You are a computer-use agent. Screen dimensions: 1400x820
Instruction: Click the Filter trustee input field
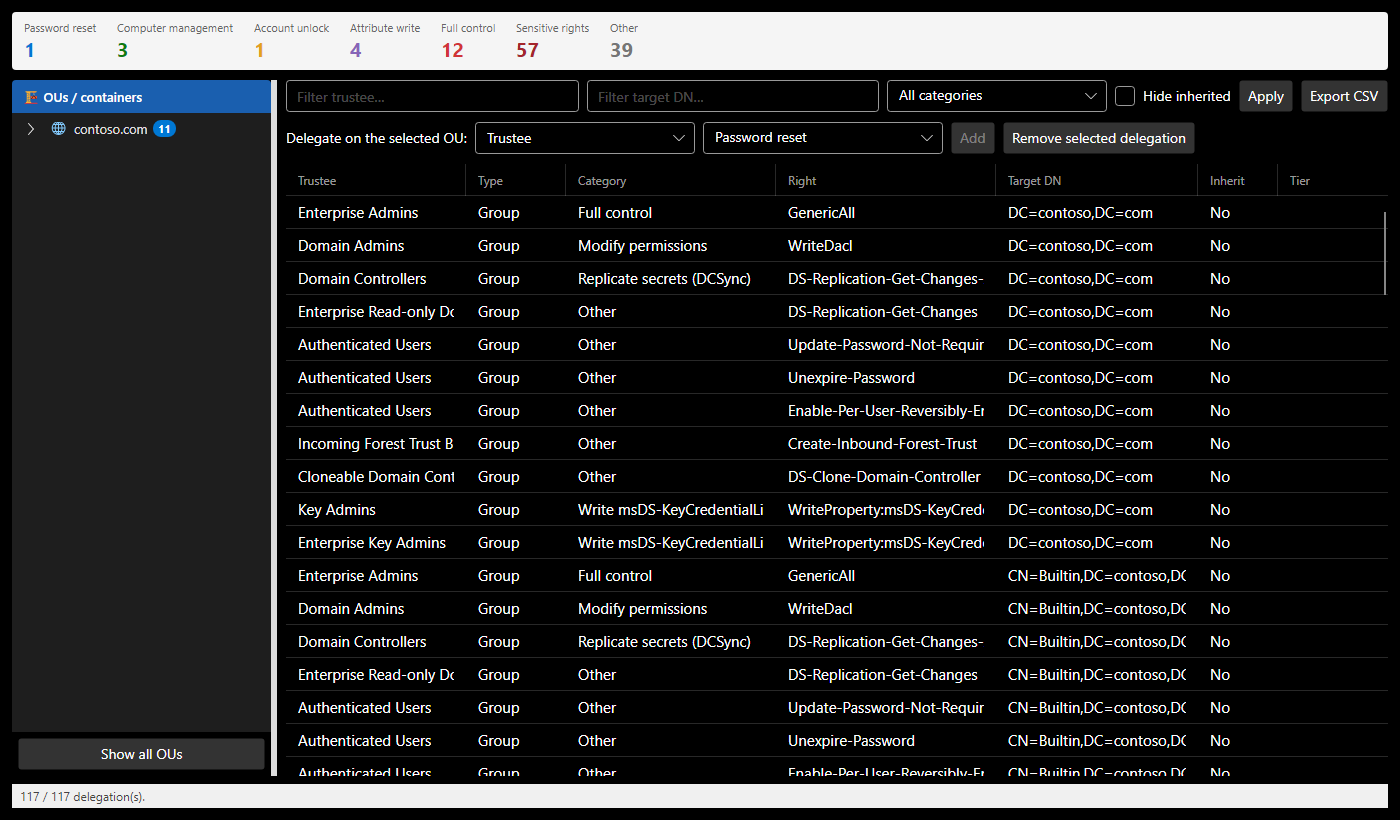432,96
